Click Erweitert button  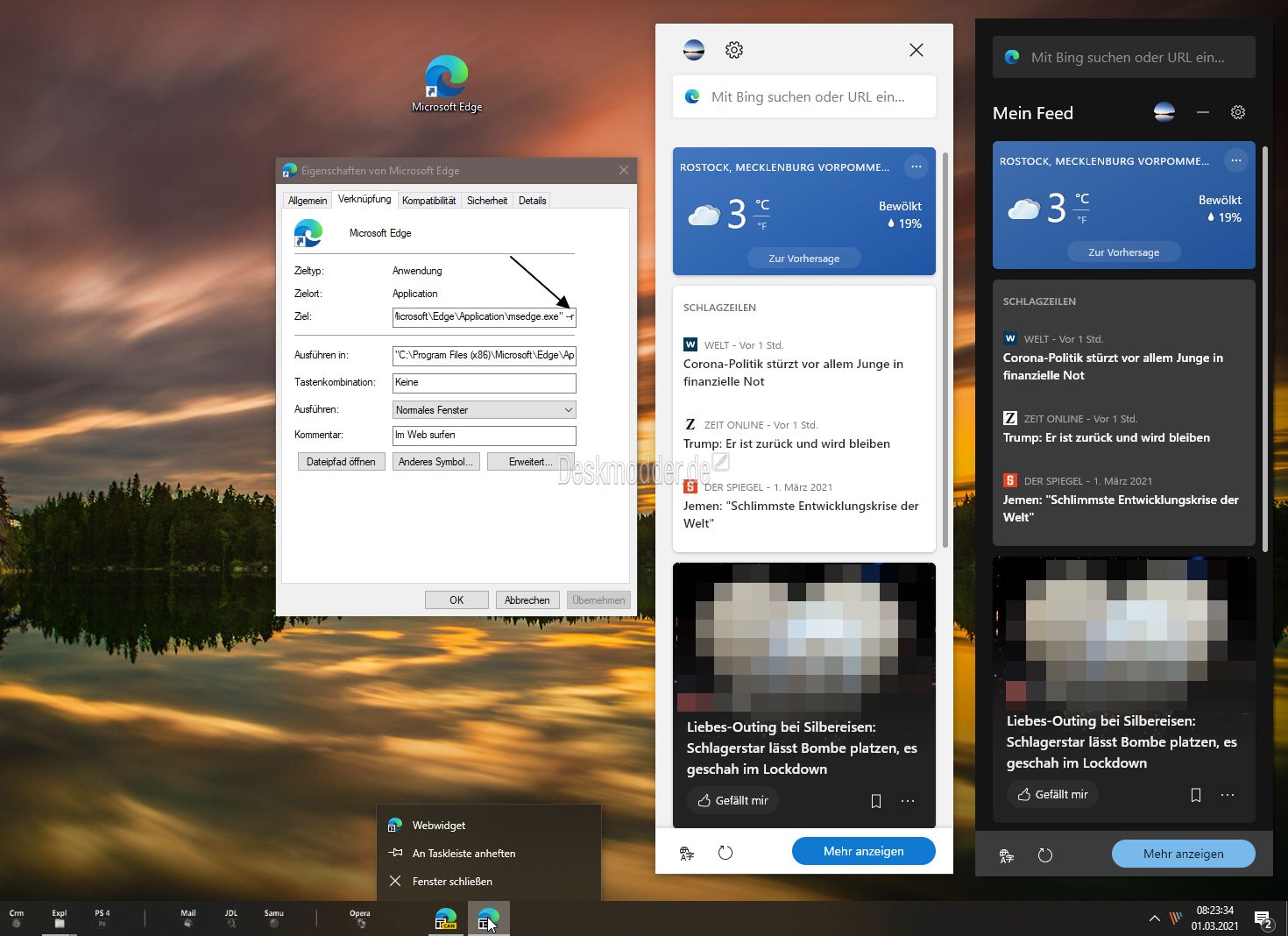(530, 462)
